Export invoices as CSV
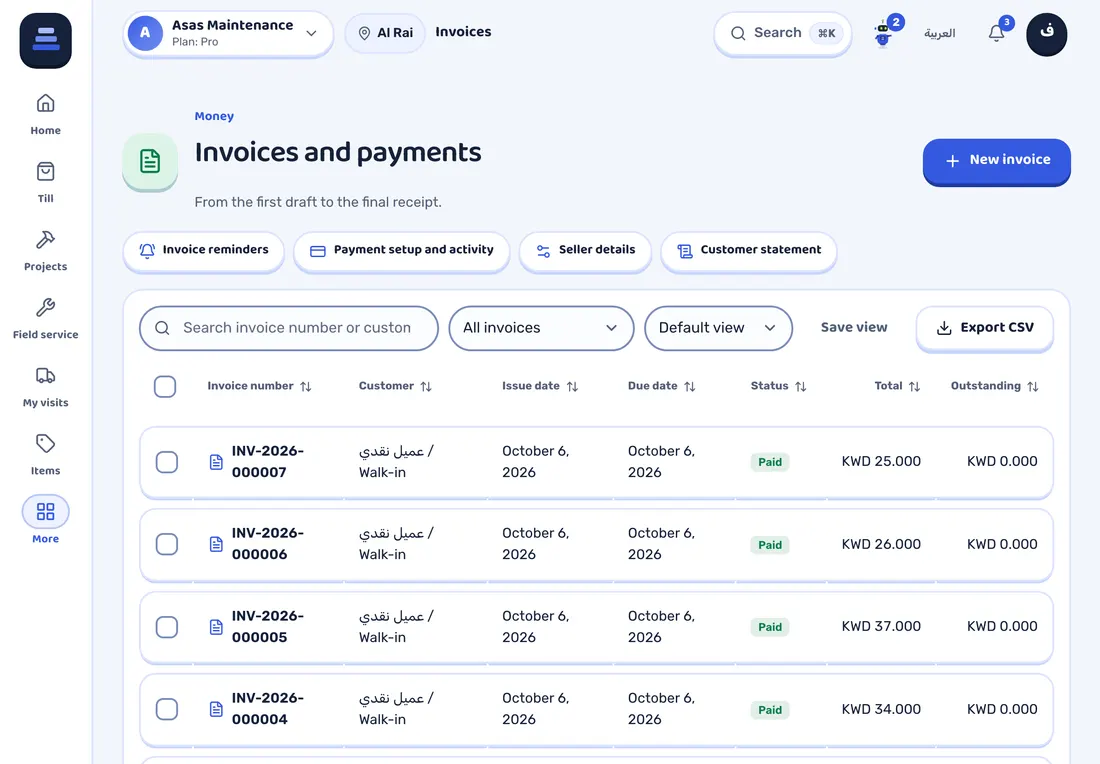Image resolution: width=1100 pixels, height=764 pixels. tap(984, 328)
